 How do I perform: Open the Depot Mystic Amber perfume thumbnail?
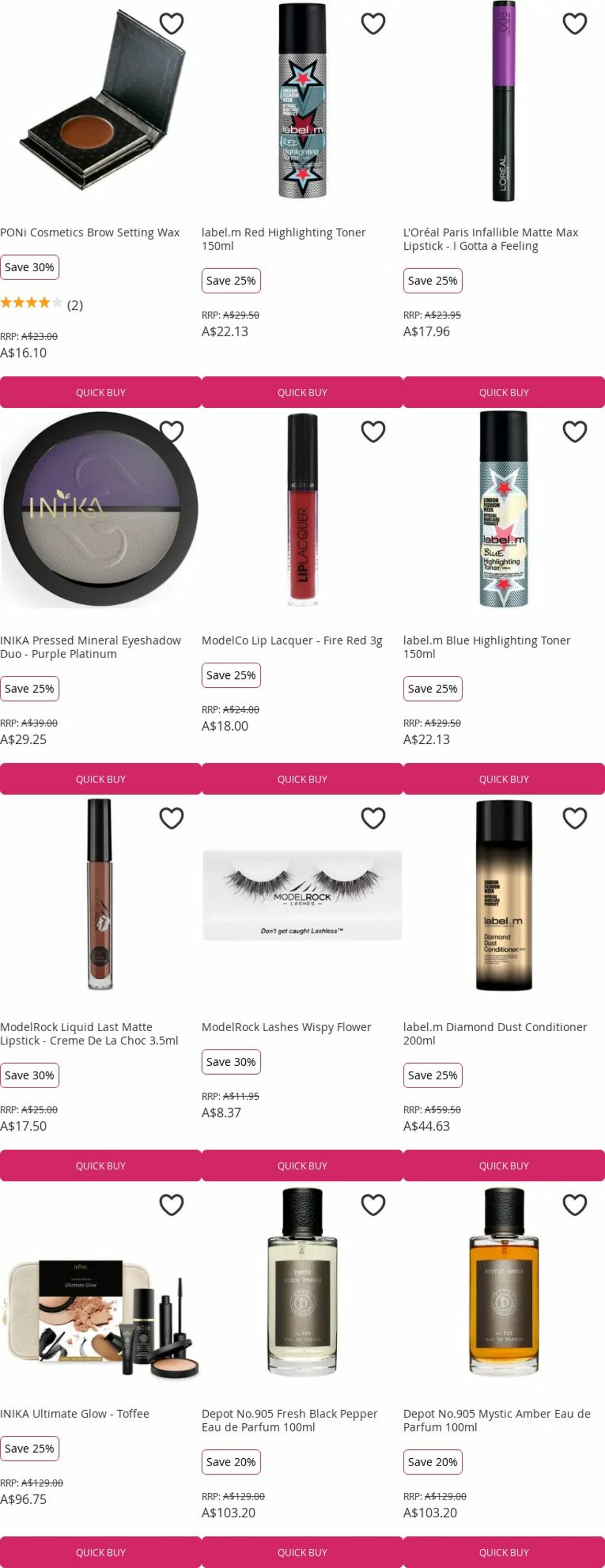[x=504, y=1281]
